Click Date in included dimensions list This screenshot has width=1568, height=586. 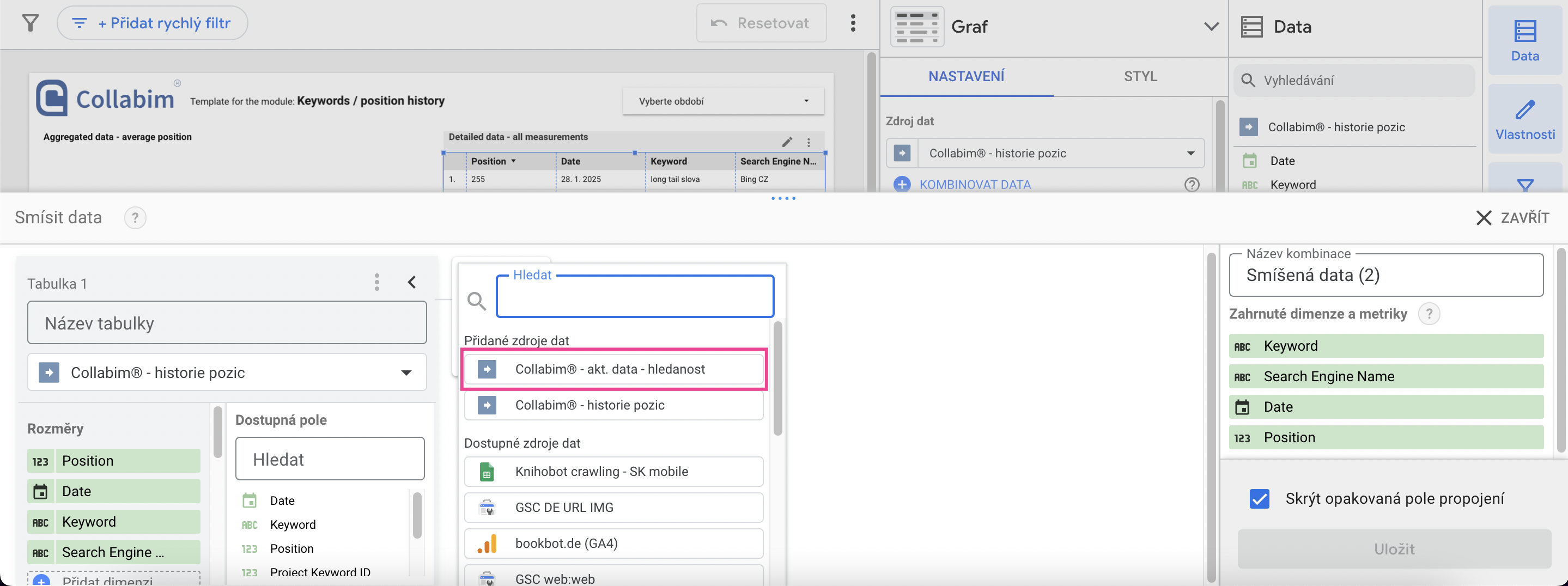tap(1386, 406)
